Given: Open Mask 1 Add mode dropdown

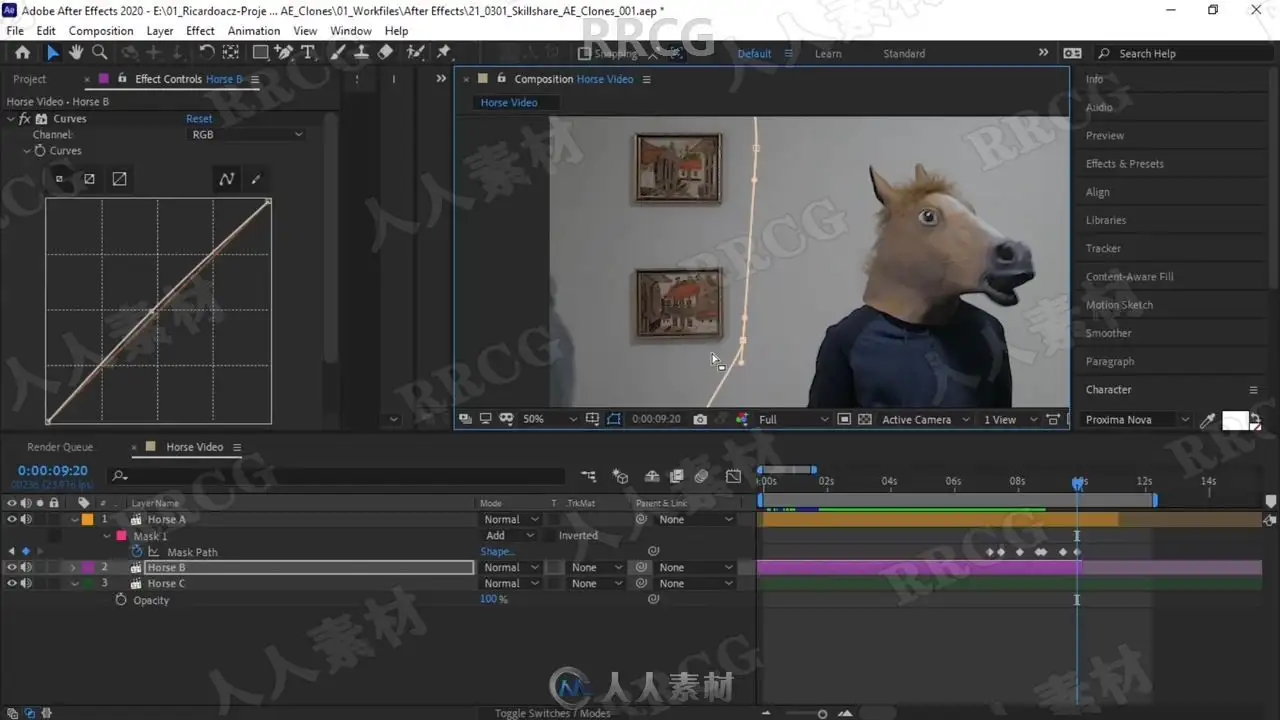Looking at the screenshot, I should [510, 536].
